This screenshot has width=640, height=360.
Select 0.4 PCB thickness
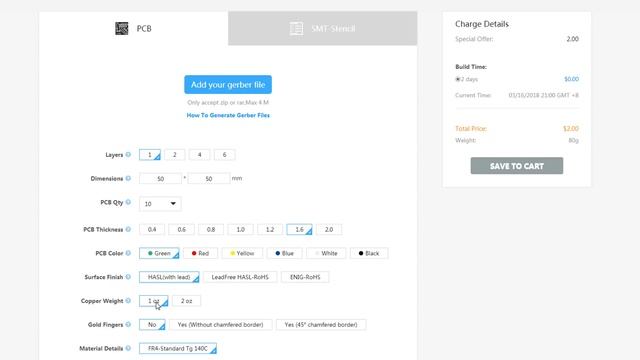pos(152,229)
